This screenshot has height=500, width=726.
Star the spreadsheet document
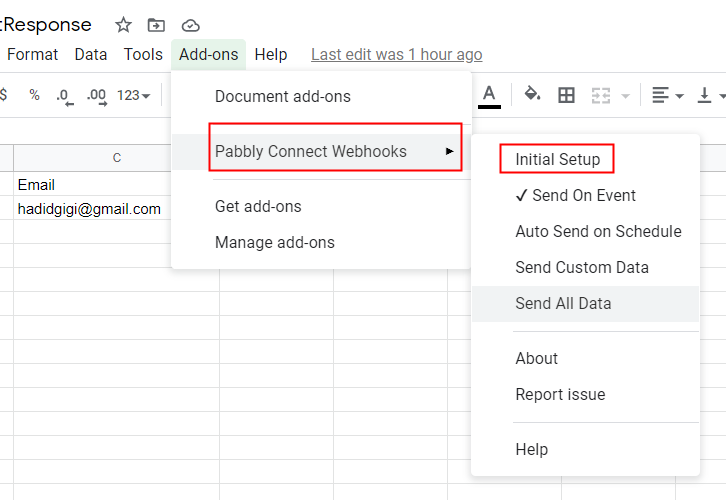pos(123,25)
